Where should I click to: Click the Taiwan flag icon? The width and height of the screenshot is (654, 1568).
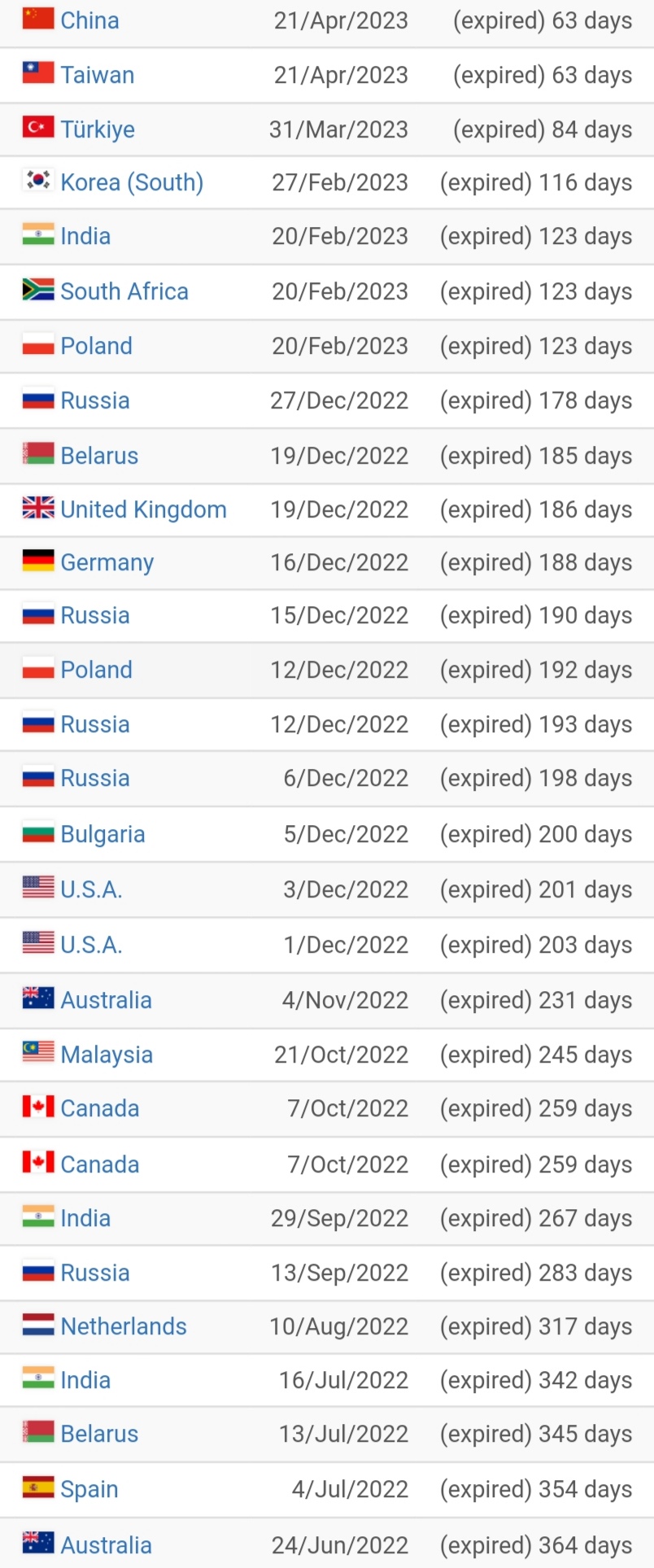coord(38,73)
